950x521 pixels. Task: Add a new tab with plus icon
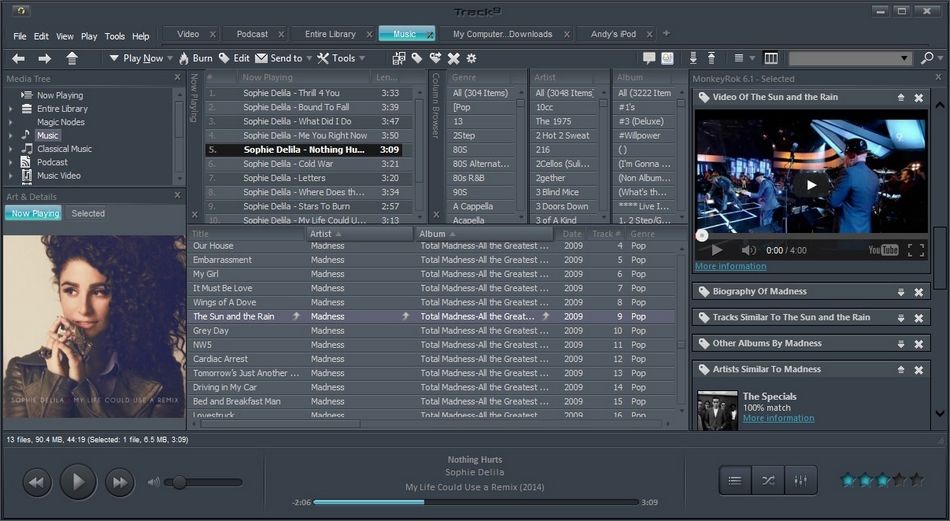click(x=666, y=33)
